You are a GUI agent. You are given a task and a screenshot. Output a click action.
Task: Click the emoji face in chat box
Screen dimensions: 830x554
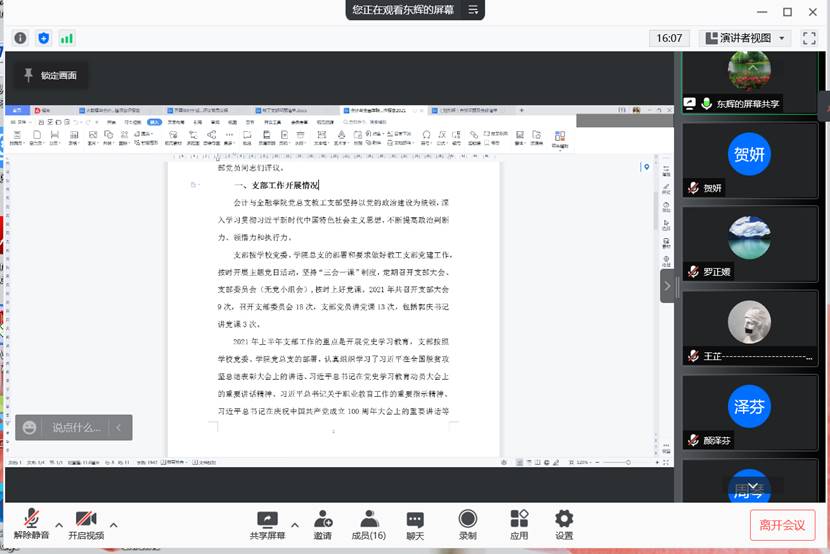point(30,428)
